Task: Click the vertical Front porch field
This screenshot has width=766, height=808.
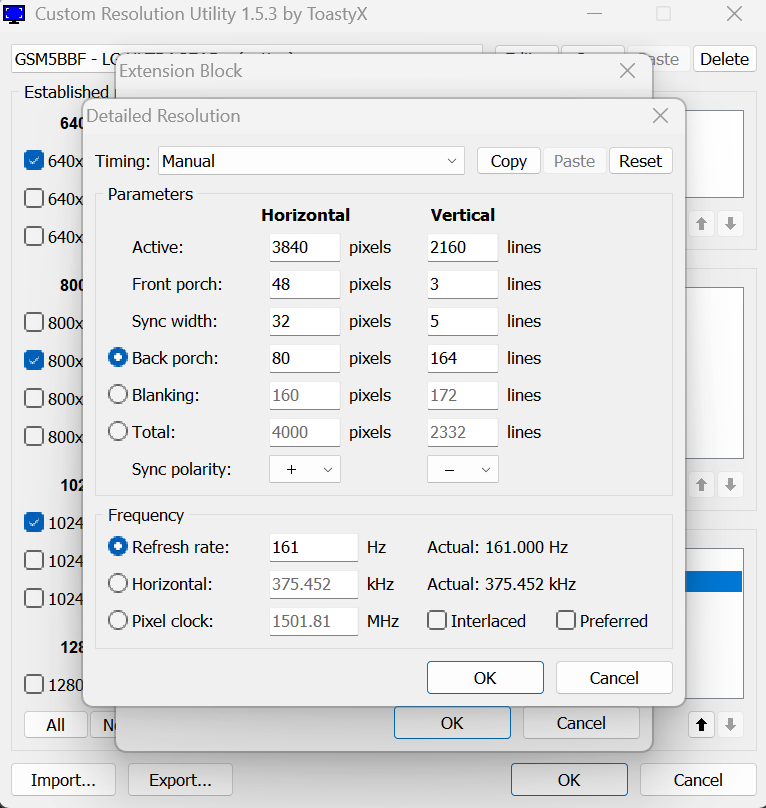Action: [462, 284]
